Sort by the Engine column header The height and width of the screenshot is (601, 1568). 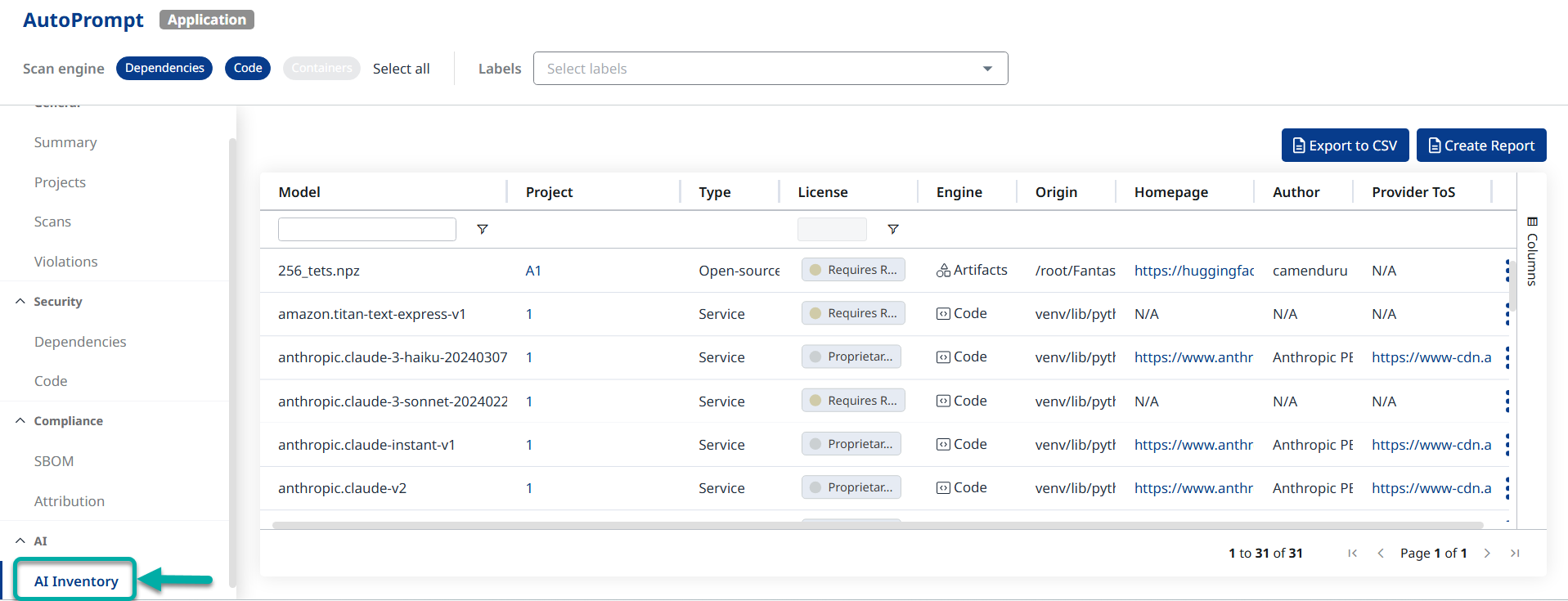pyautogui.click(x=959, y=192)
